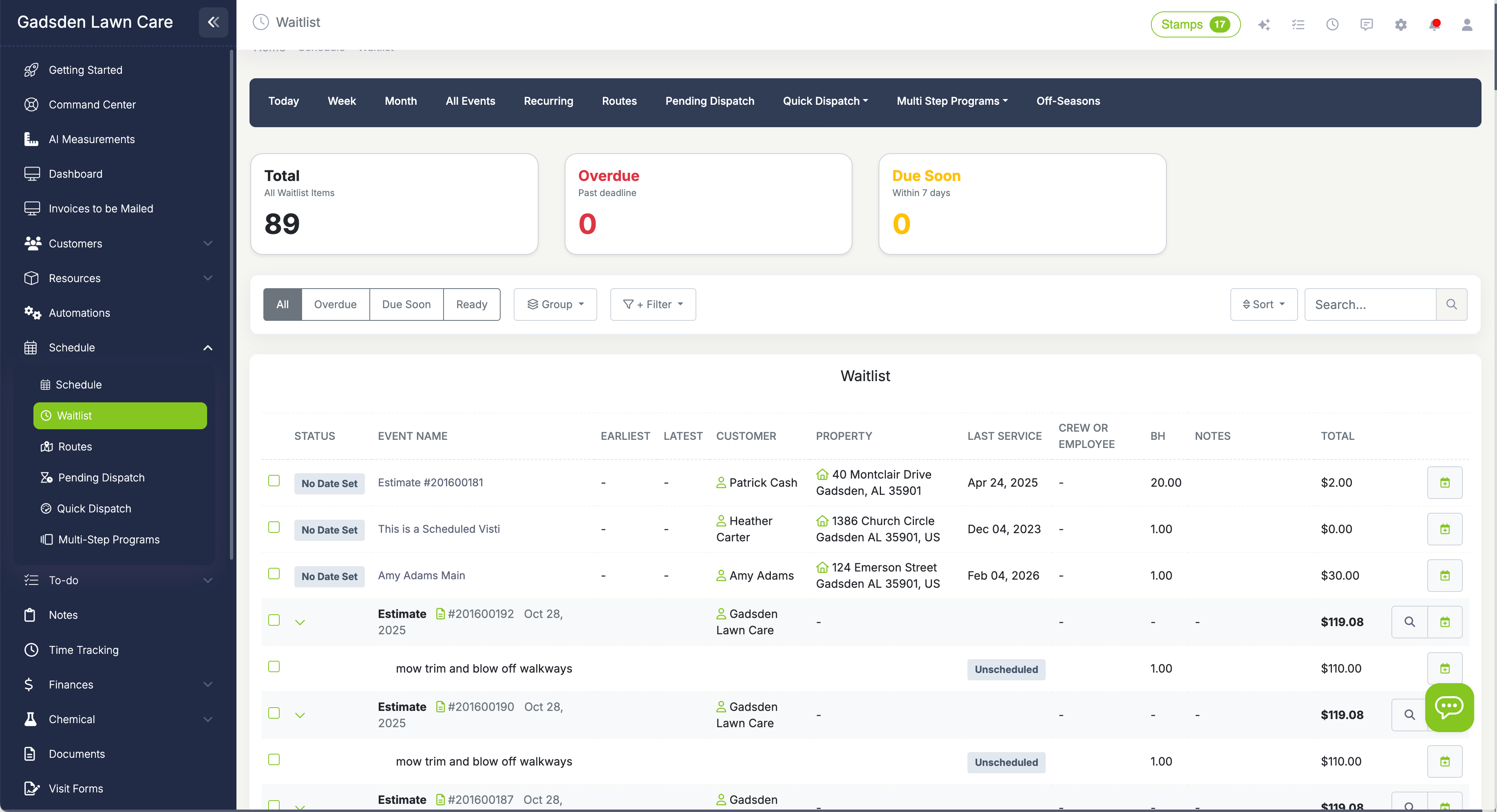
Task: Open the Group dropdown
Action: [x=555, y=304]
